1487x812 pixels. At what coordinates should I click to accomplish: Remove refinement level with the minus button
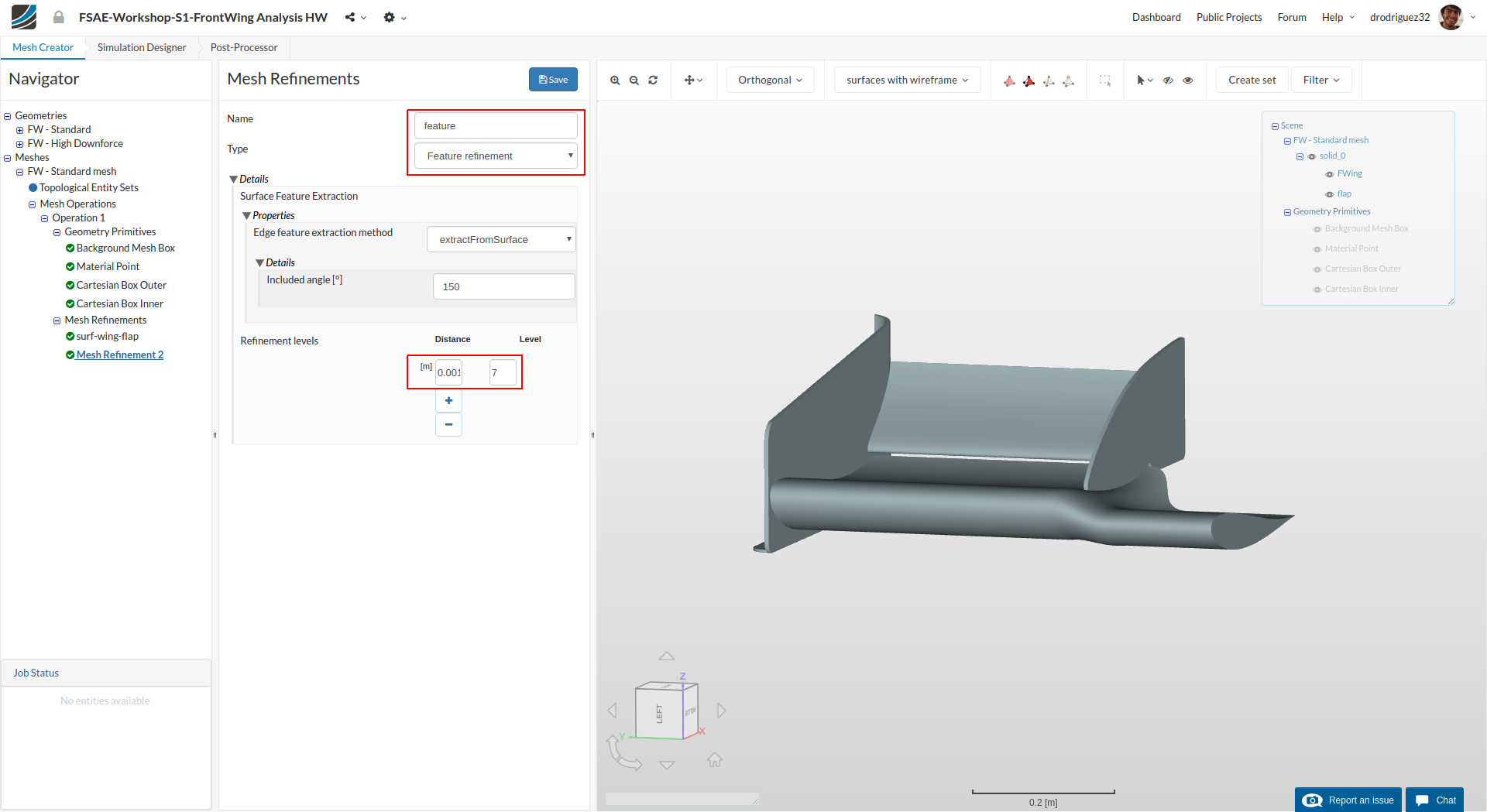point(448,425)
